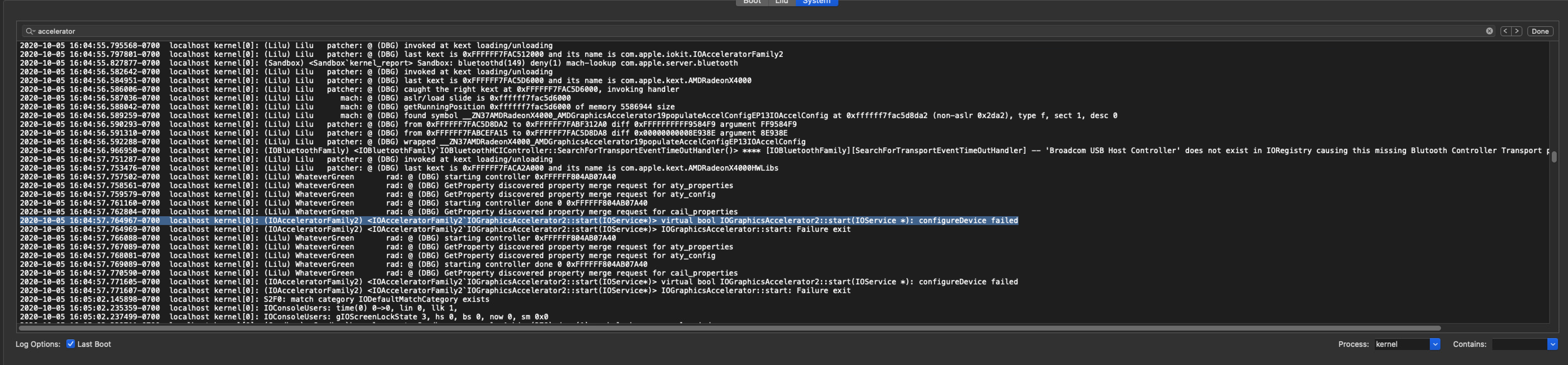Viewport: 1568px width, 365px height.
Task: Select second 'configureDevice failed' line at 16:04:57.771605
Action: point(519,282)
